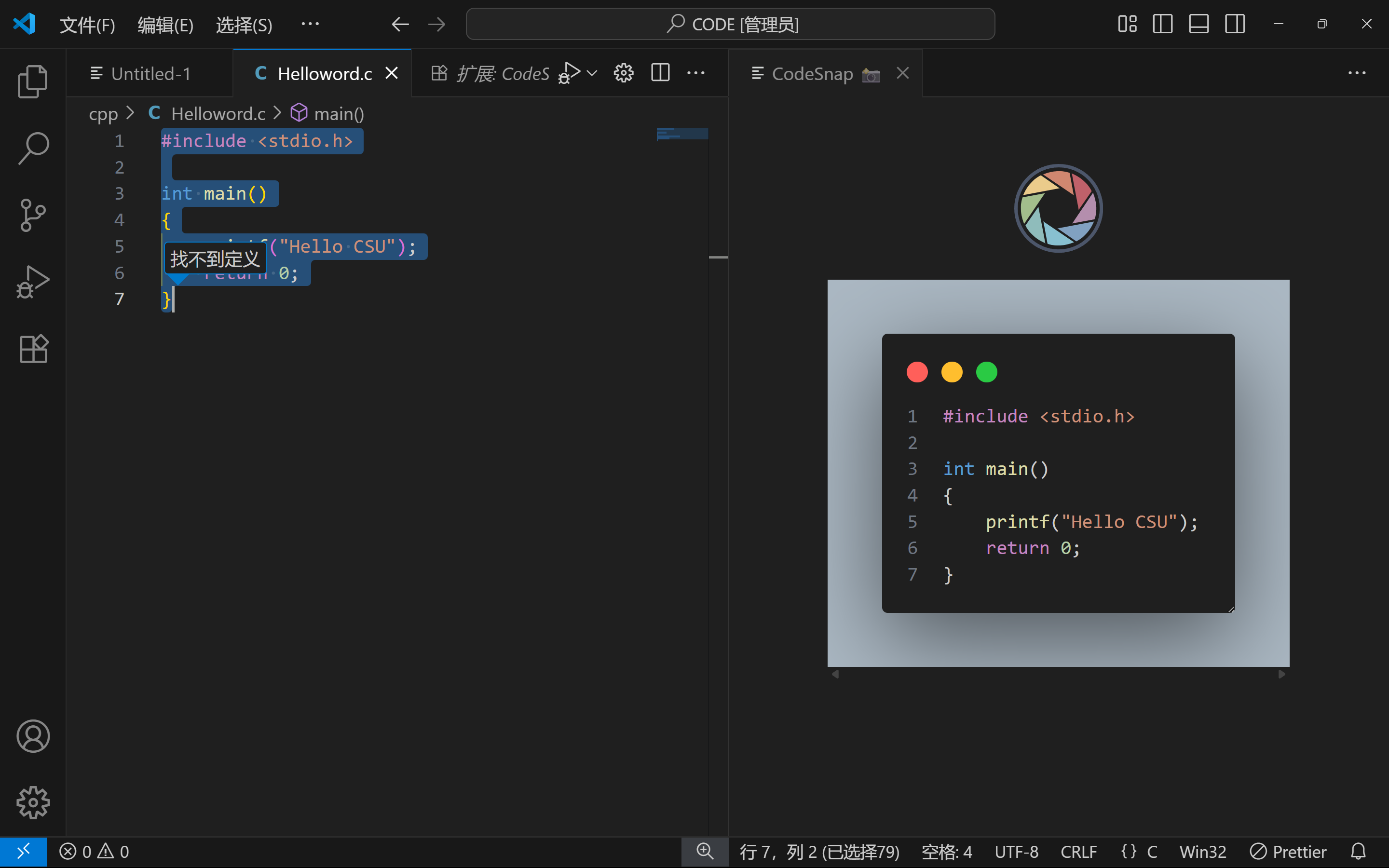Image resolution: width=1389 pixels, height=868 pixels.
Task: Capture the snippet using the CodeSnap camera icon
Action: tap(871, 75)
